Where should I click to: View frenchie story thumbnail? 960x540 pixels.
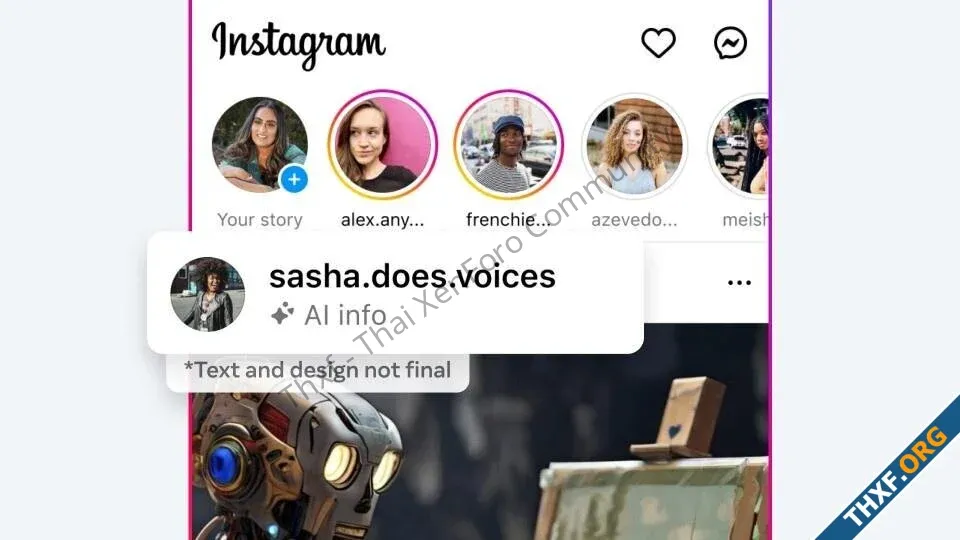pyautogui.click(x=509, y=145)
